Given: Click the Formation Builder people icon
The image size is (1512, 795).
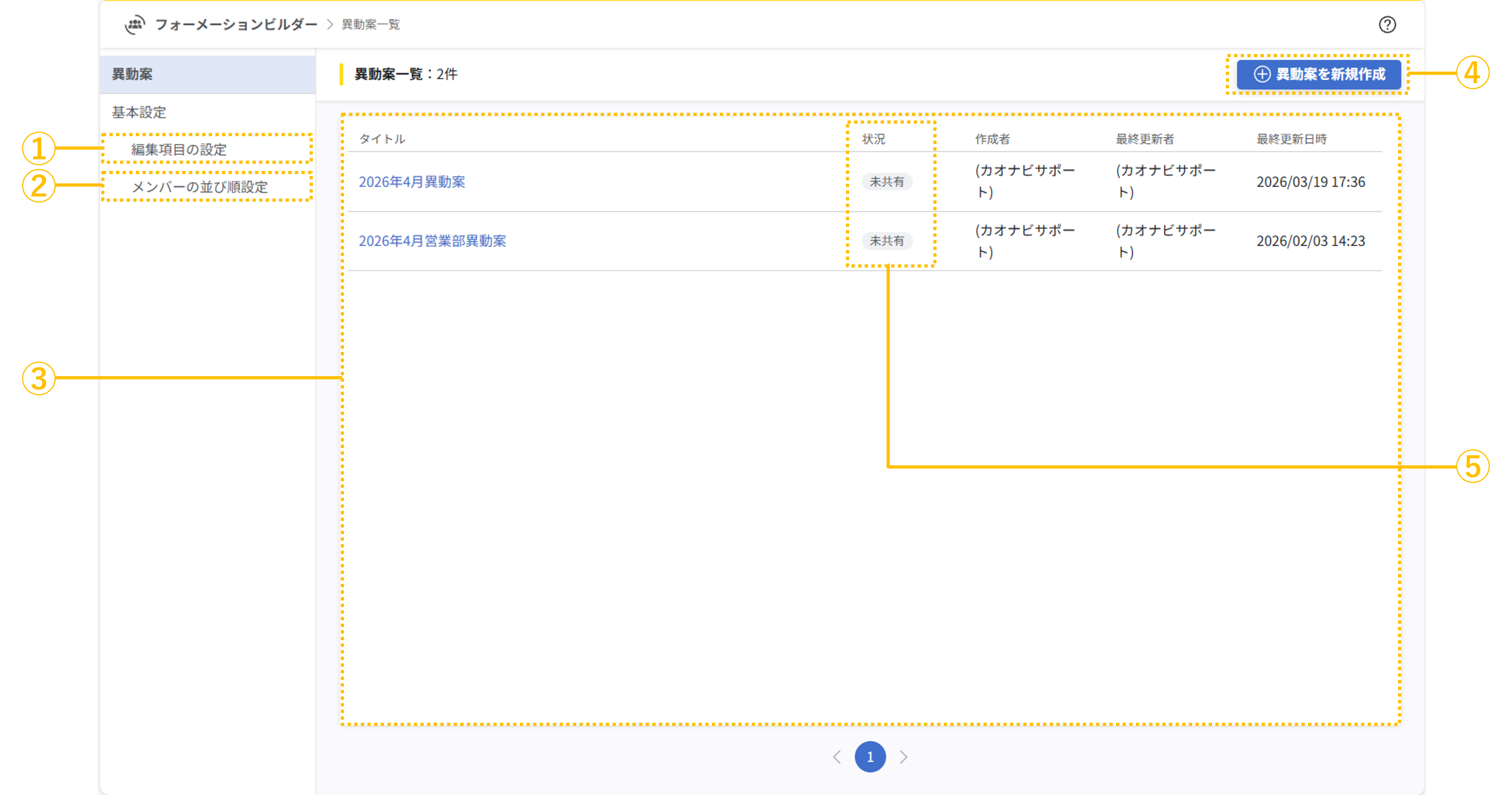Looking at the screenshot, I should pos(135,25).
